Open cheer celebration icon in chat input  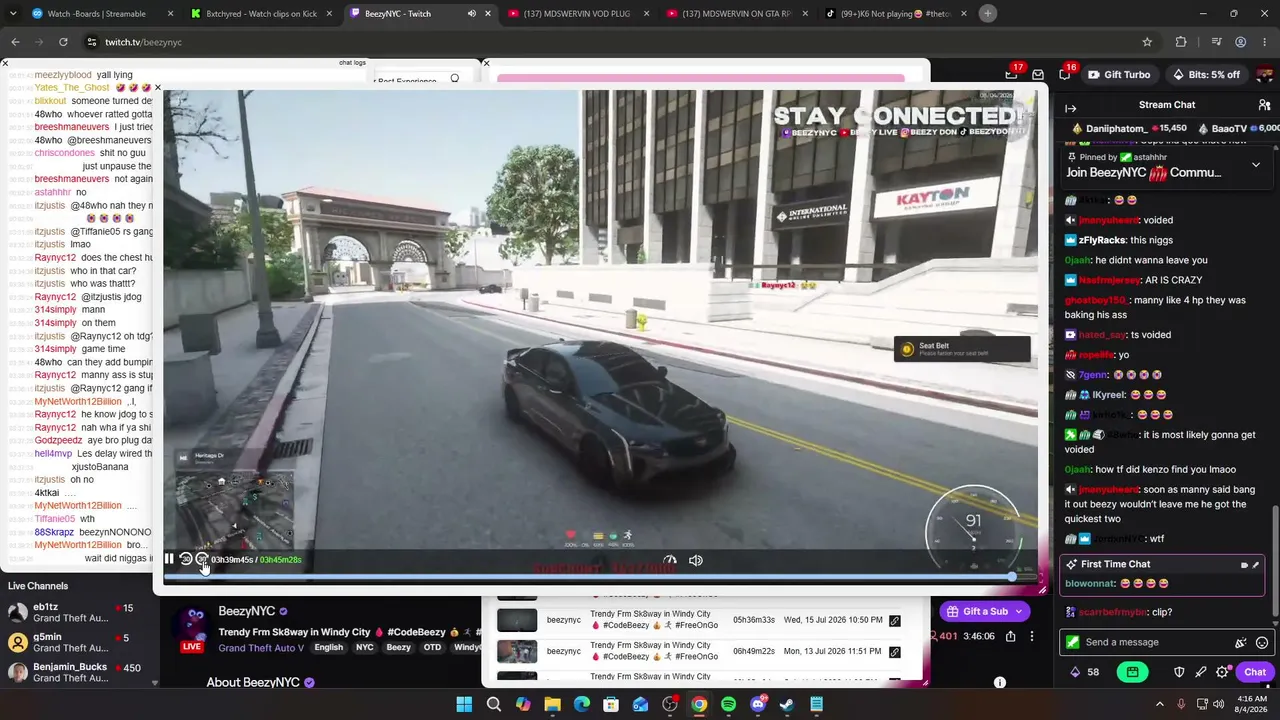tap(1241, 642)
